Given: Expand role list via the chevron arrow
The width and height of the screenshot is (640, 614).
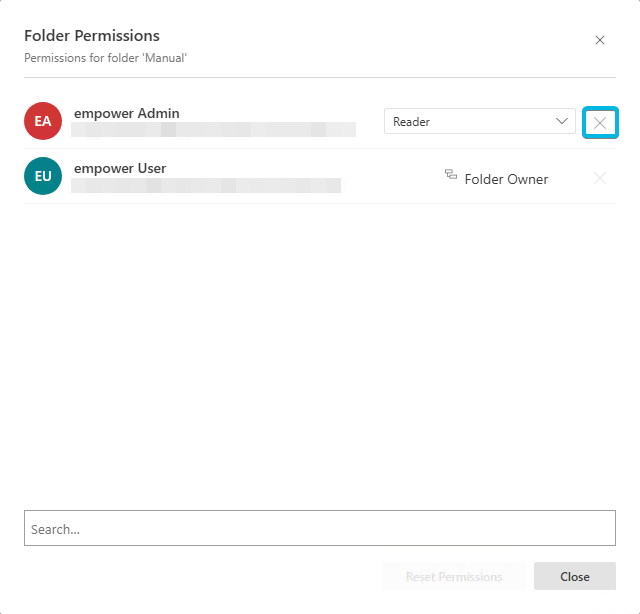Looking at the screenshot, I should (562, 121).
